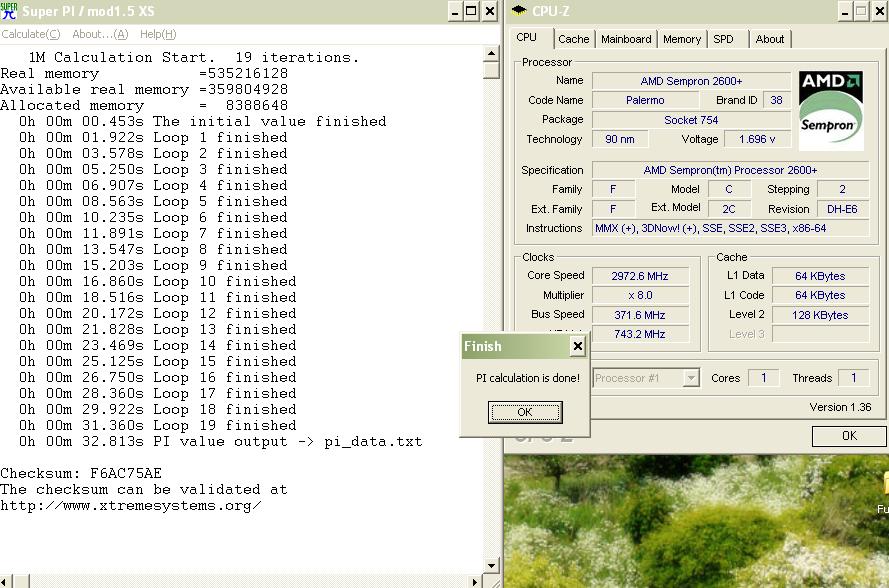Click Super PI scroll right arrow
The width and height of the screenshot is (889, 588).
click(x=475, y=582)
